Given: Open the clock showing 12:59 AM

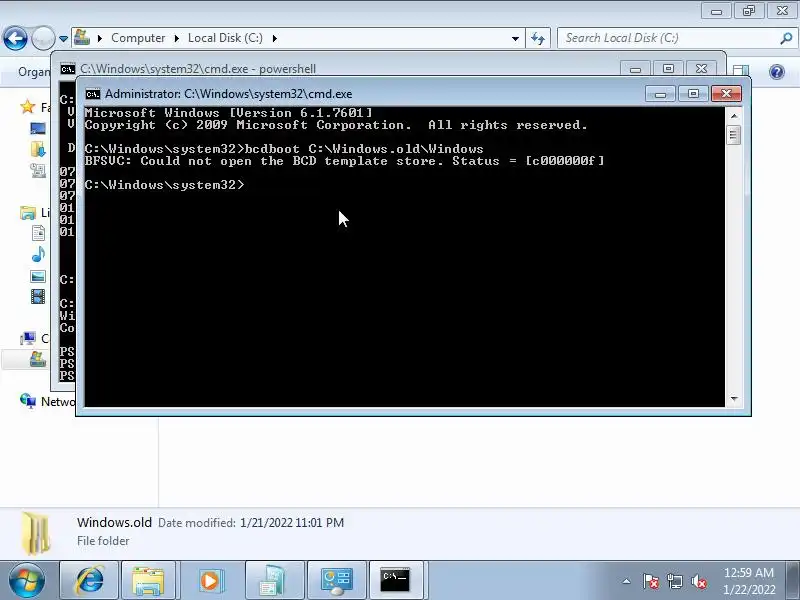Looking at the screenshot, I should tap(748, 581).
